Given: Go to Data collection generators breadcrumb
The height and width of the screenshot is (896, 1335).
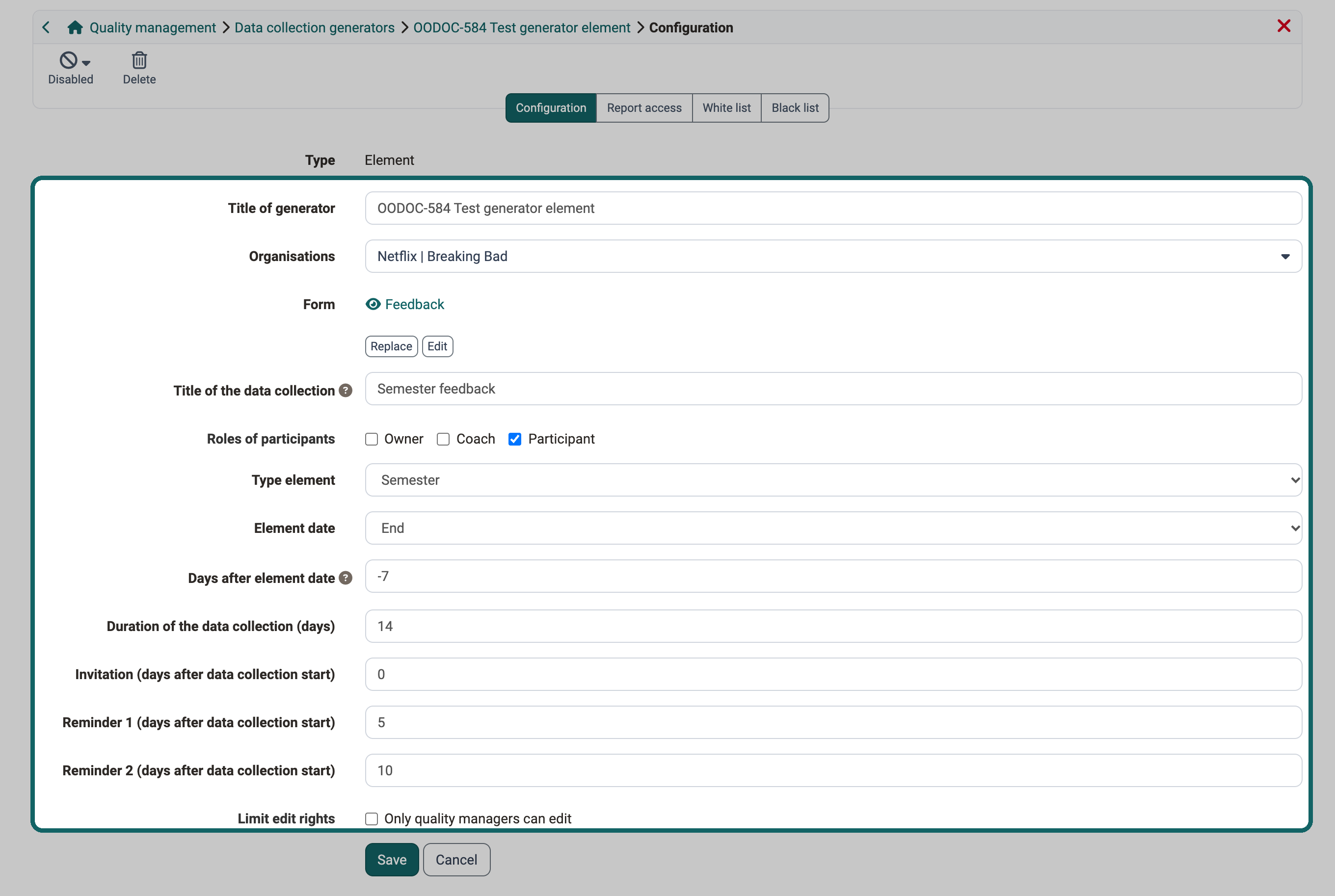Looking at the screenshot, I should (x=314, y=27).
